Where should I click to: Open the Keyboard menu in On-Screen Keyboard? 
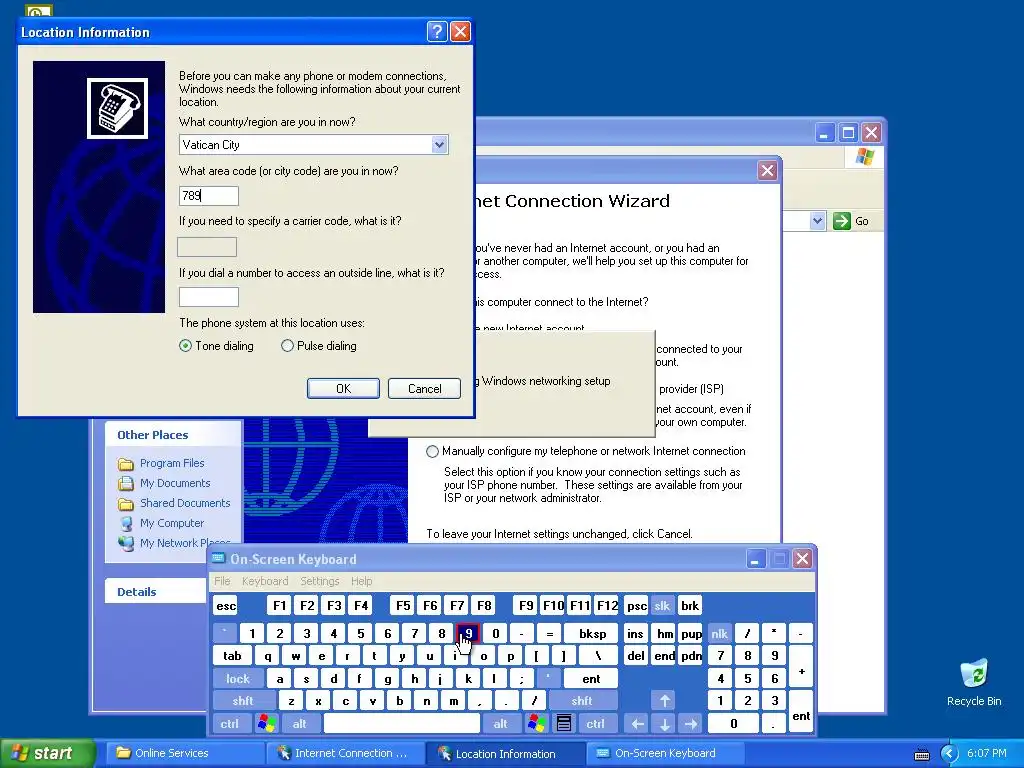[264, 581]
